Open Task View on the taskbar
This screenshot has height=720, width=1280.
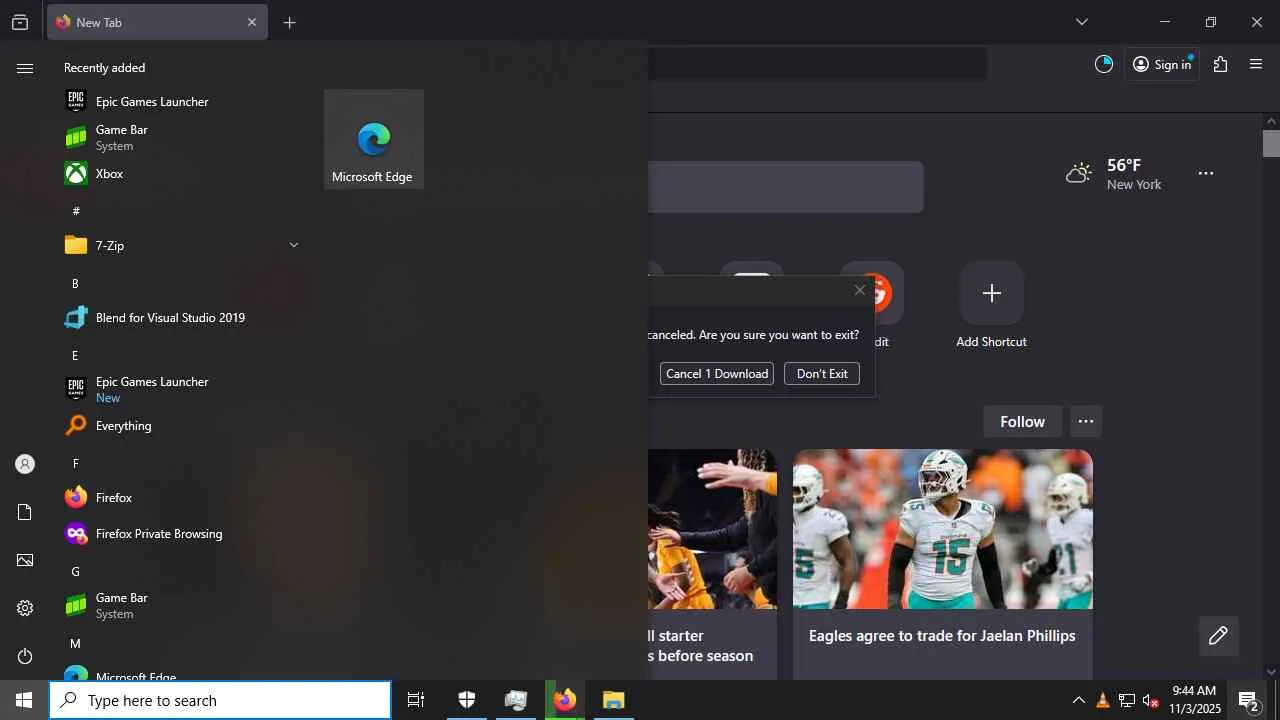416,700
